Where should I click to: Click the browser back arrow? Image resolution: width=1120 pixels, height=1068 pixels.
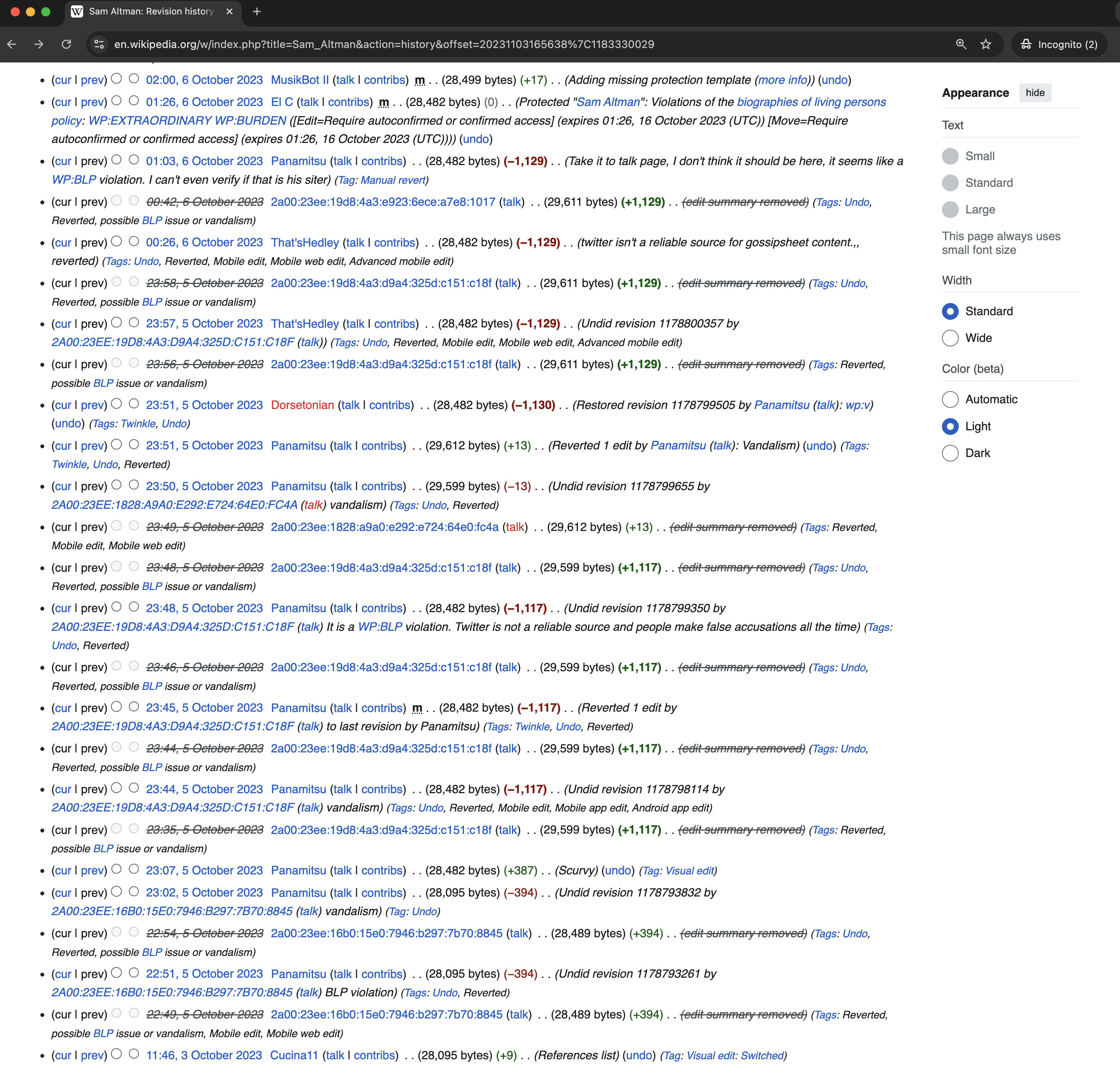coord(12,45)
